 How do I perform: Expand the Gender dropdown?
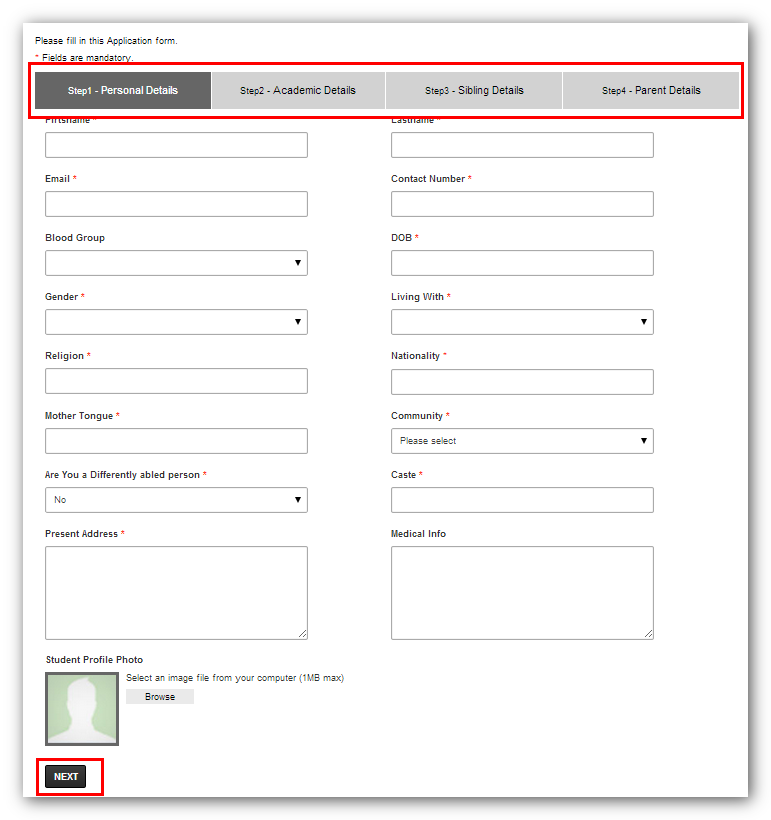pyautogui.click(x=176, y=322)
